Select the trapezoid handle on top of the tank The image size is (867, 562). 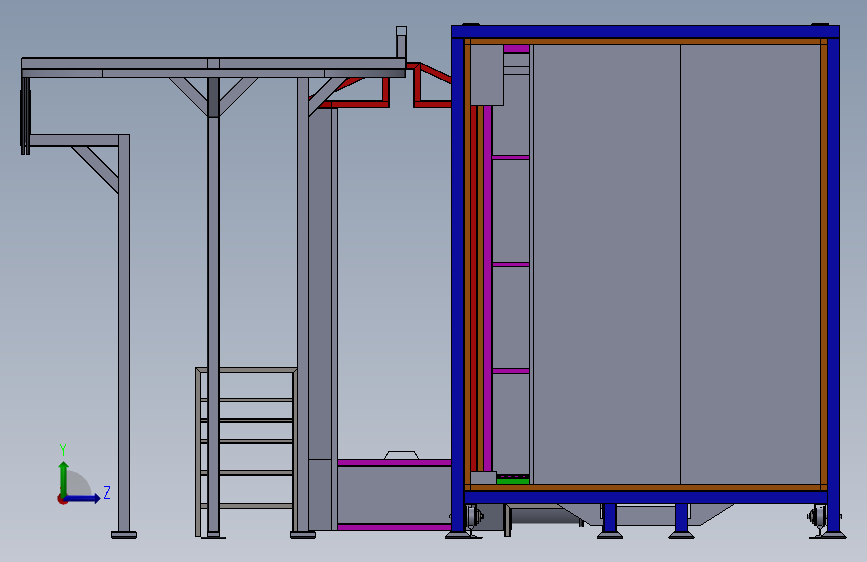pyautogui.click(x=401, y=455)
